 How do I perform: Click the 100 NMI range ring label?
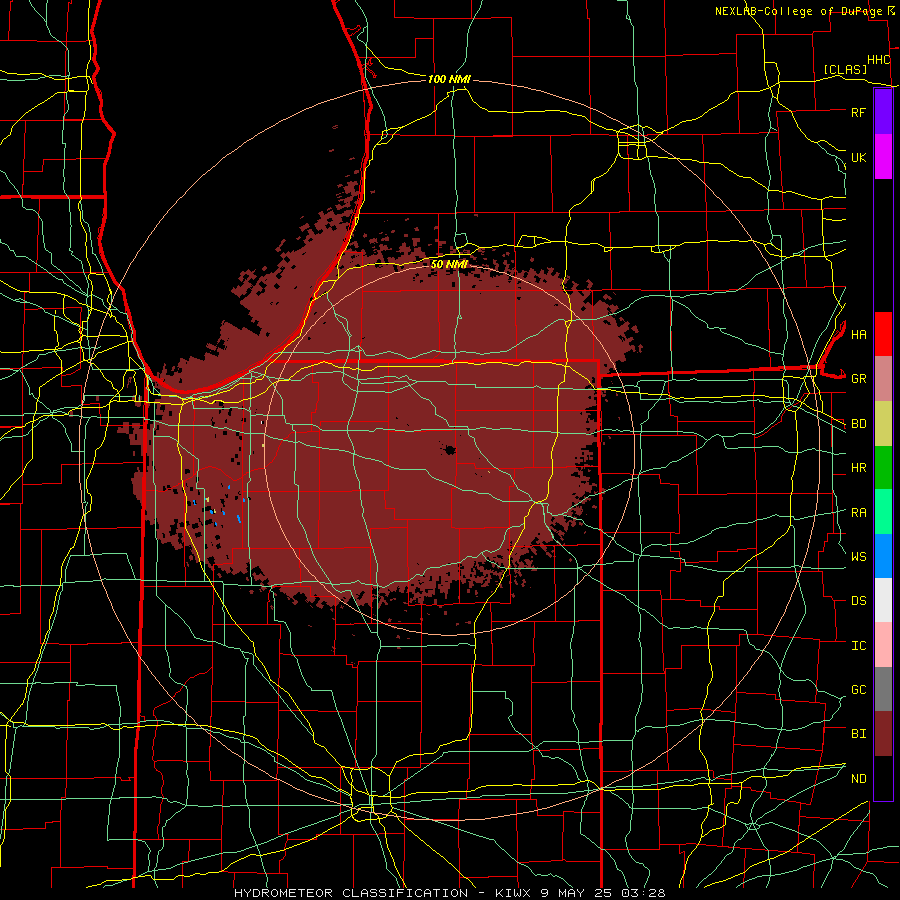449,79
